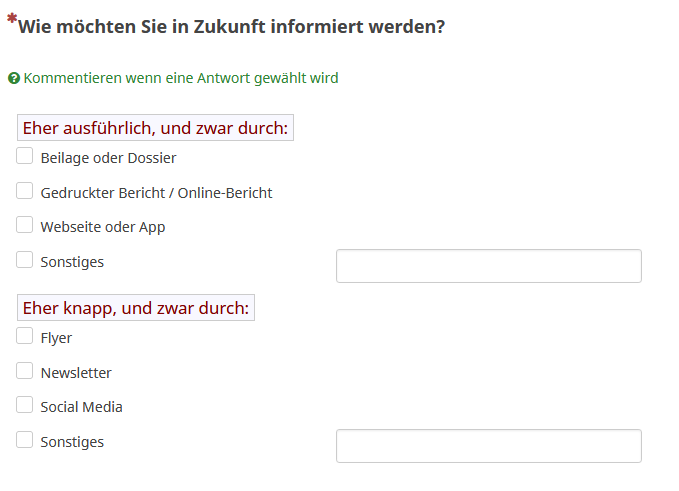Focus comment field for Sonstiges under Eher knapp
Image resolution: width=679 pixels, height=491 pixels.
[488, 446]
